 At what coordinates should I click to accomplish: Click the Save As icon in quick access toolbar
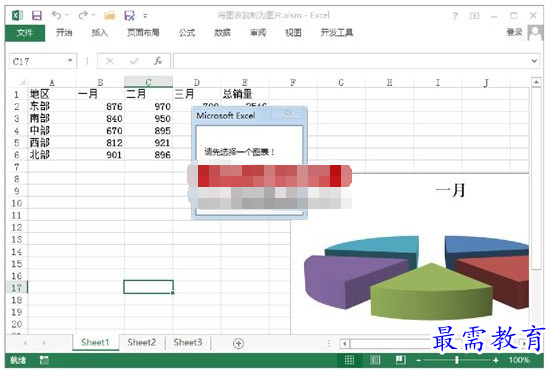point(129,15)
